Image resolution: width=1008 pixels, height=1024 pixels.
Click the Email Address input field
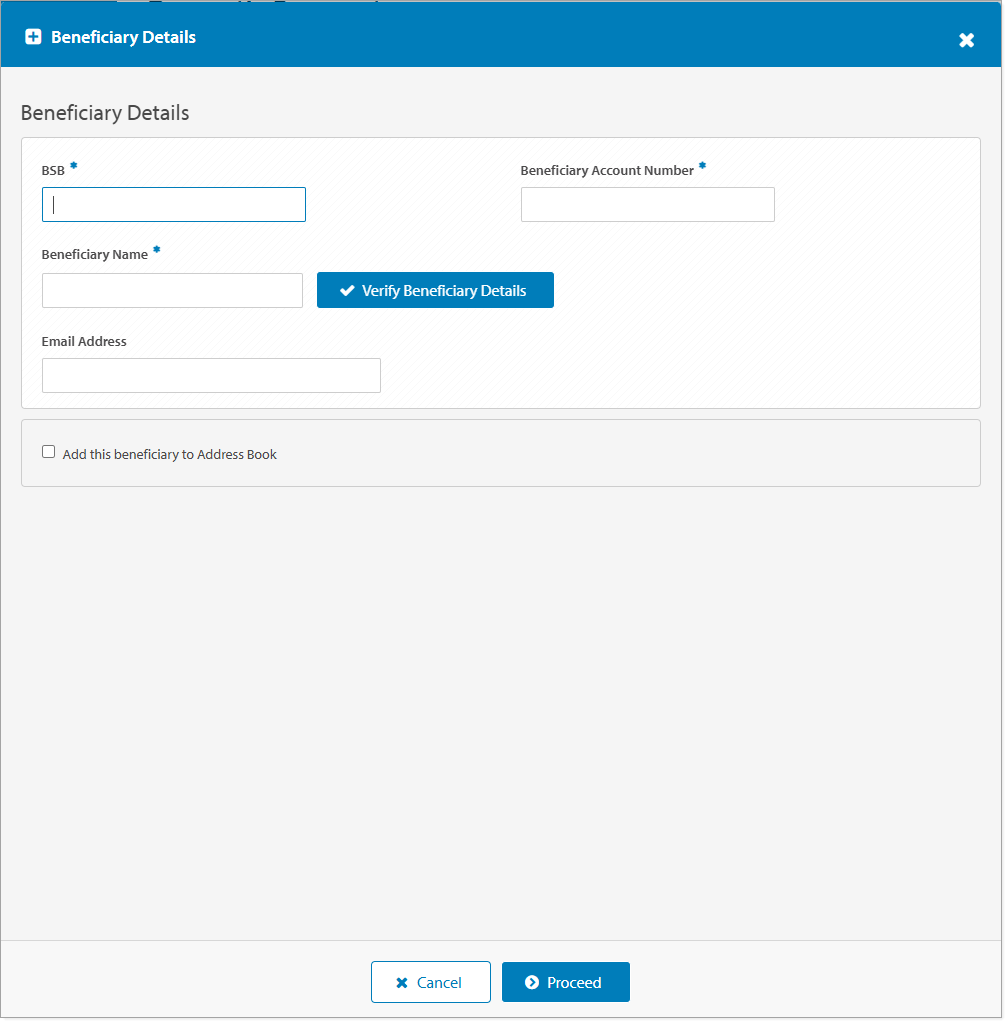[211, 375]
